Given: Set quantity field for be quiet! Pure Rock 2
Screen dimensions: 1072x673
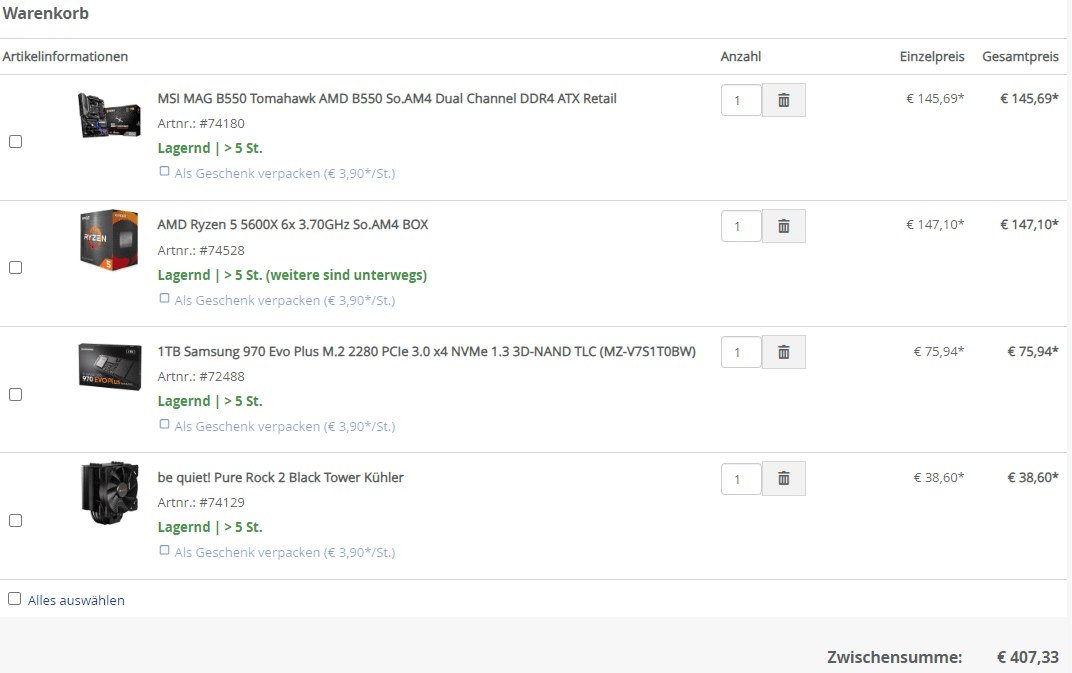Looking at the screenshot, I should 741,478.
